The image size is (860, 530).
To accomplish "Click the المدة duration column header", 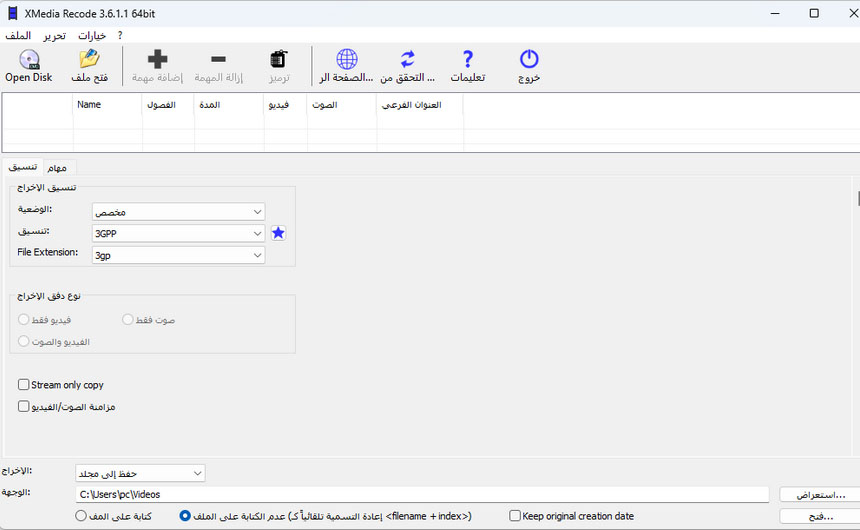I will click(x=229, y=104).
